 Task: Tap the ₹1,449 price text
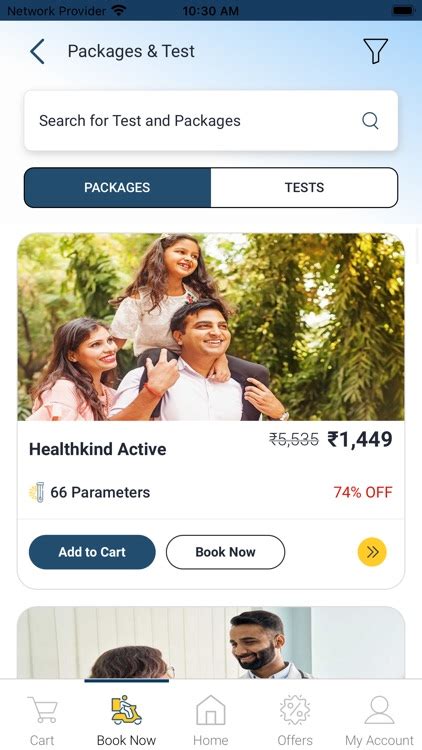click(360, 439)
